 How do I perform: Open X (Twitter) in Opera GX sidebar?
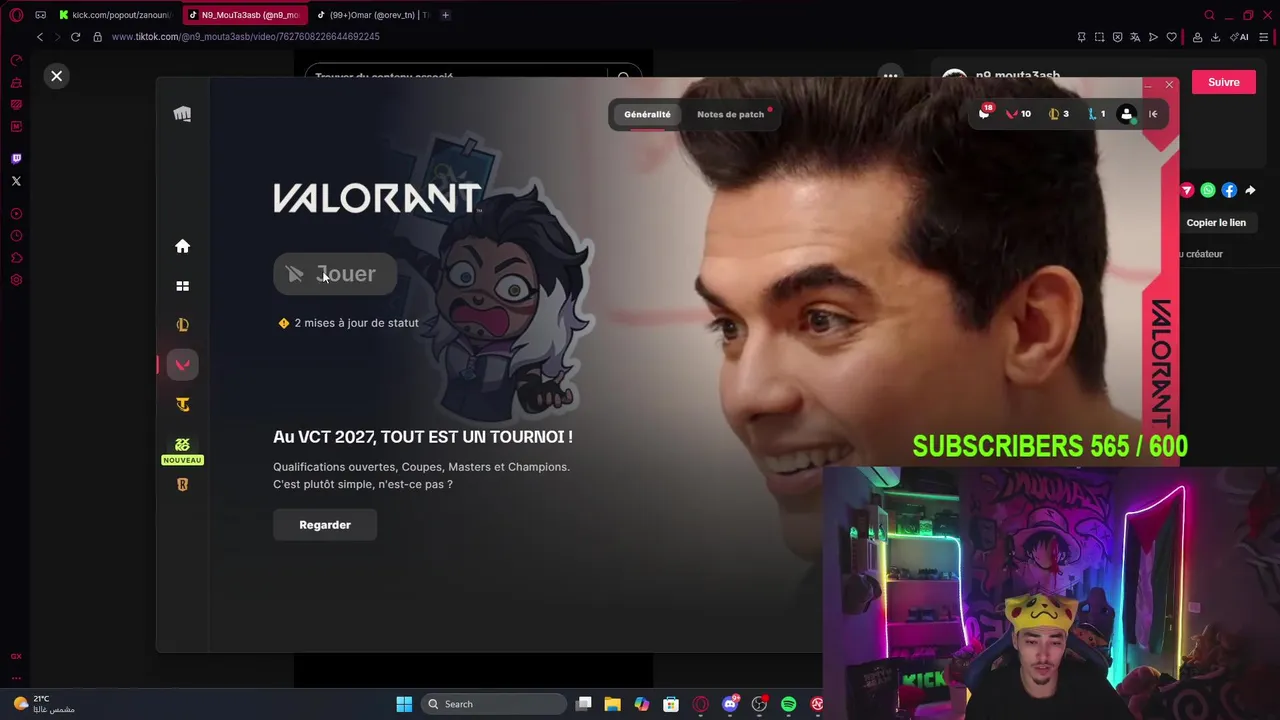(x=16, y=181)
